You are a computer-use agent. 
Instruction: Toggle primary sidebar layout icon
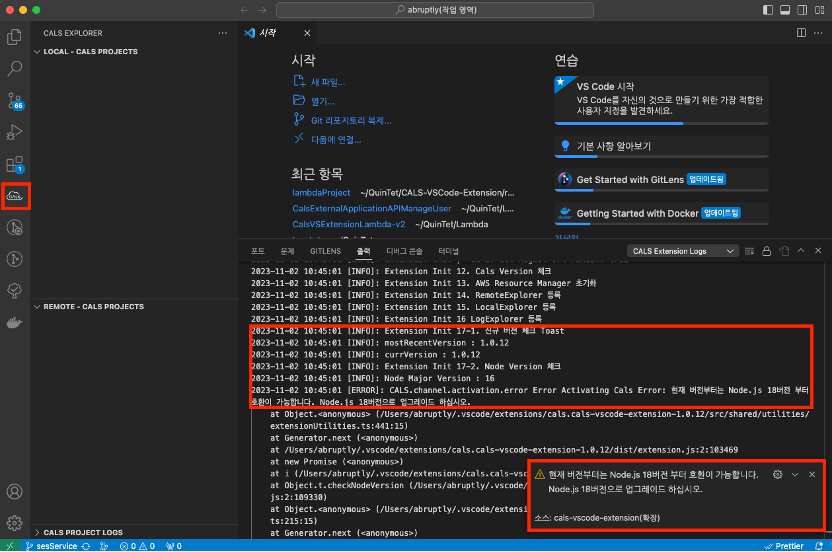tap(768, 10)
